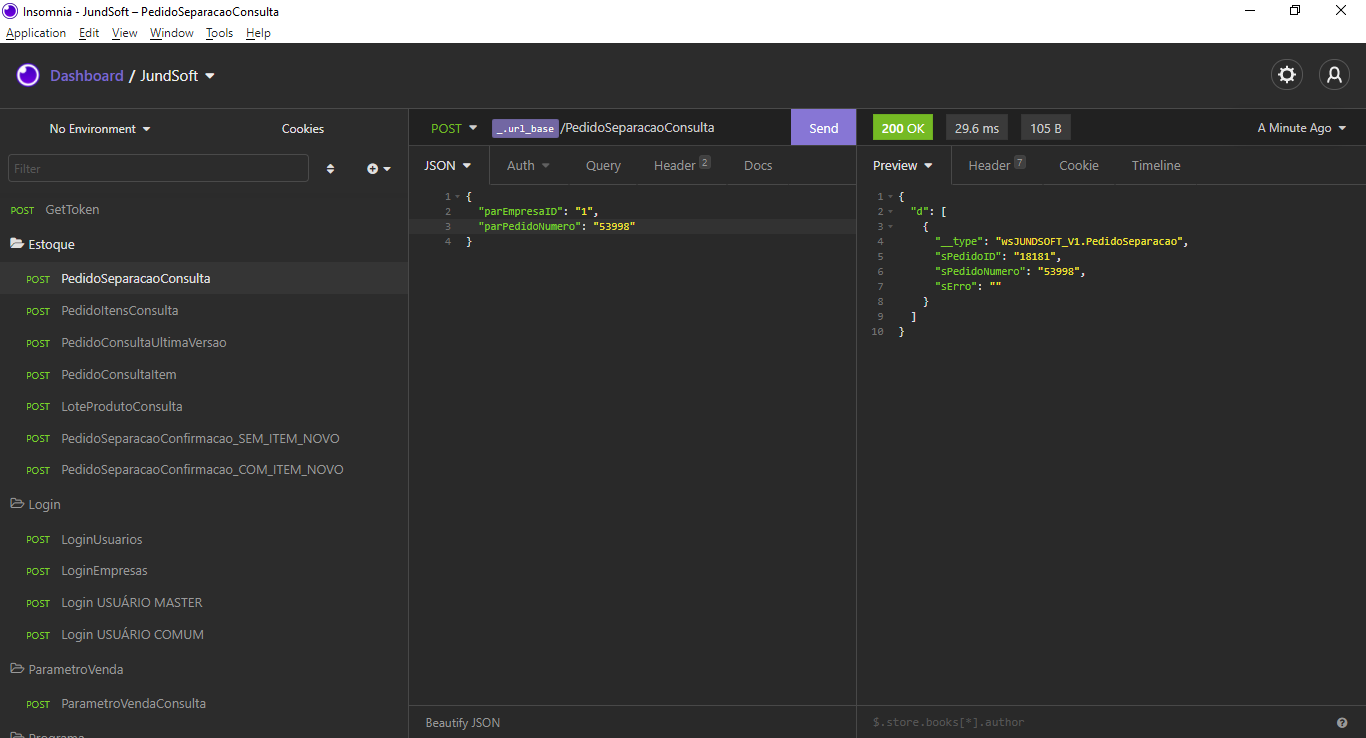The image size is (1366, 738).
Task: Go to the Dashboard link
Action: [87, 76]
